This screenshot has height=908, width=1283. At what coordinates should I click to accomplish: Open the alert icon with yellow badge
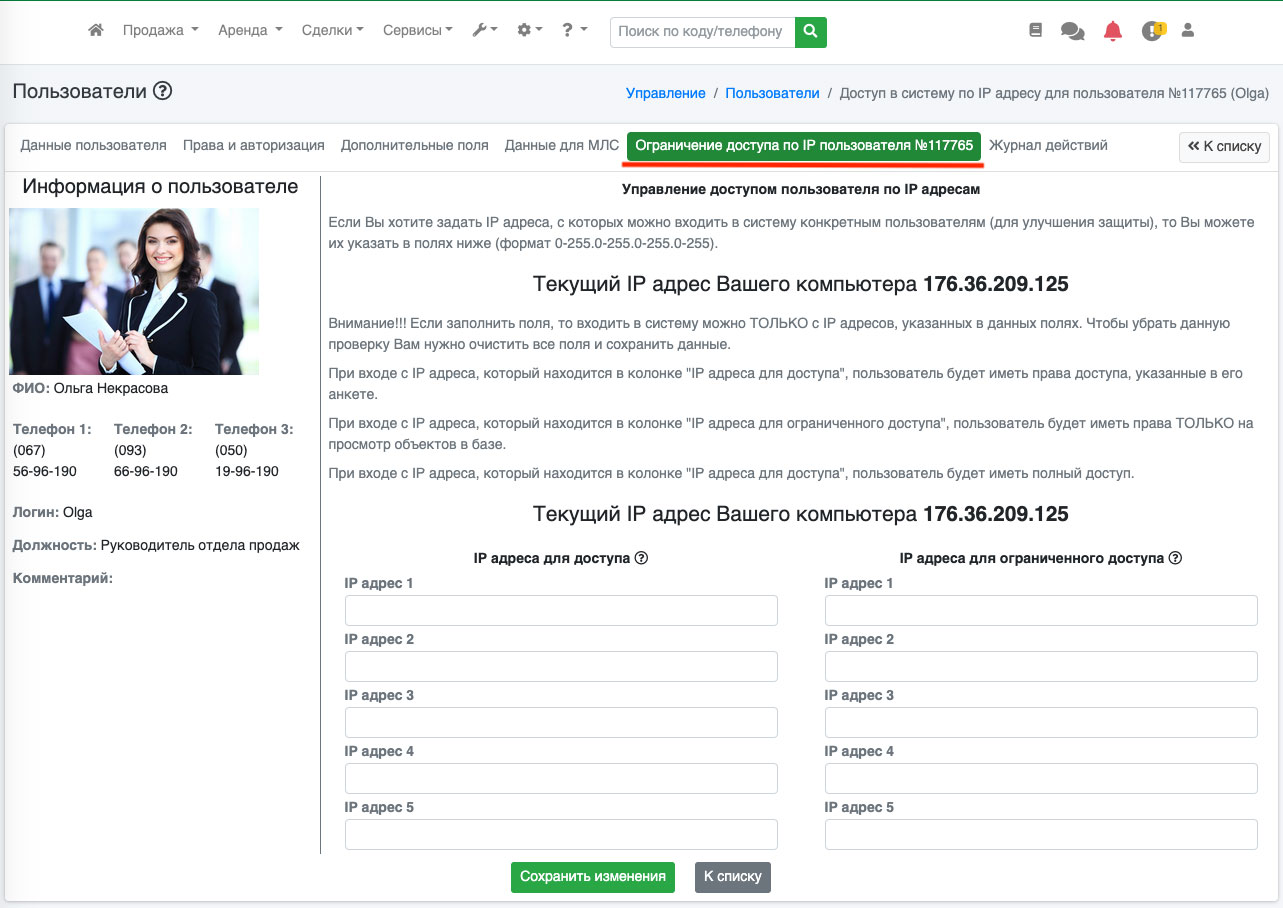point(1153,31)
